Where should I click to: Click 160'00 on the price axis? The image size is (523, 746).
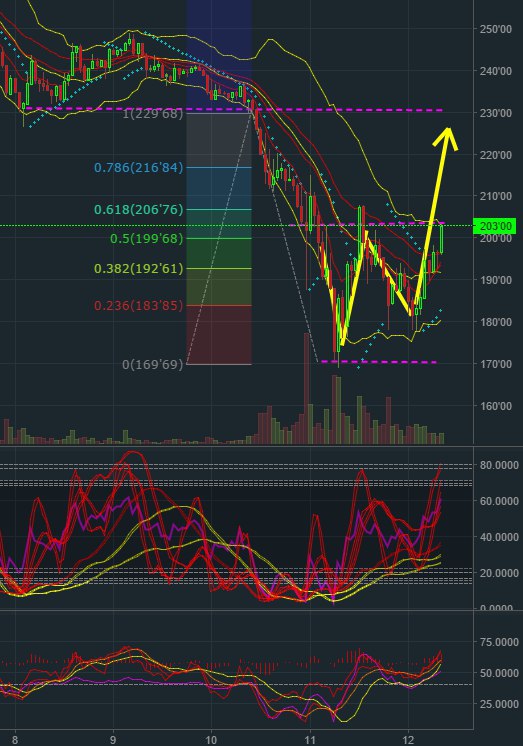(x=495, y=406)
